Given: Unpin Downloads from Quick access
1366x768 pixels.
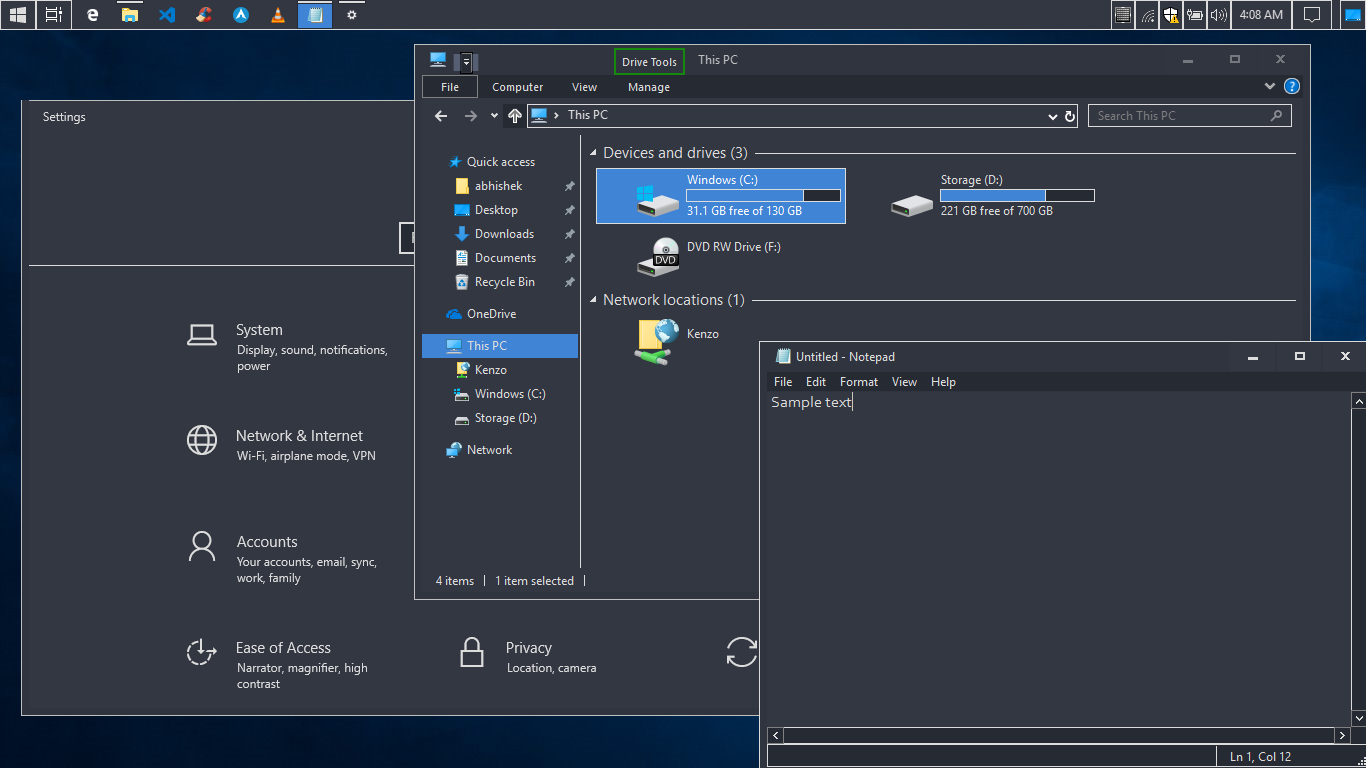Looking at the screenshot, I should click(568, 233).
